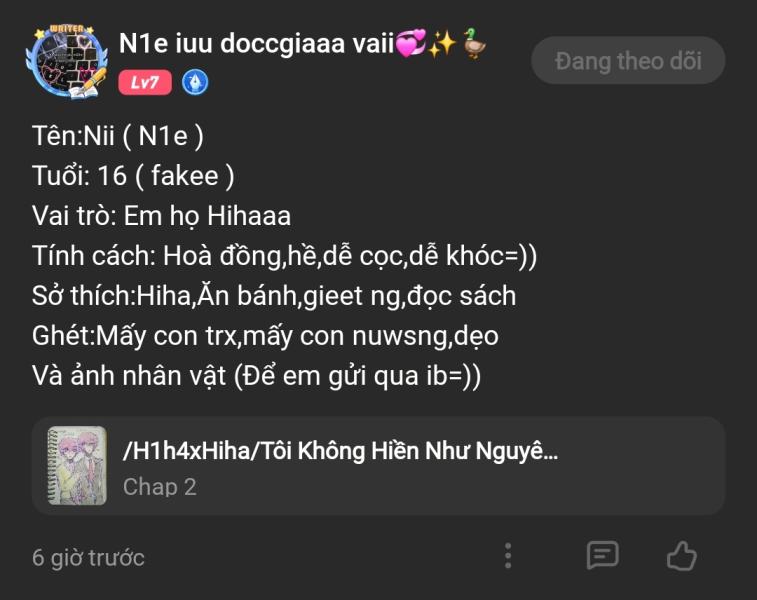
Task: Open the comments via speech bubble icon
Action: 602,556
